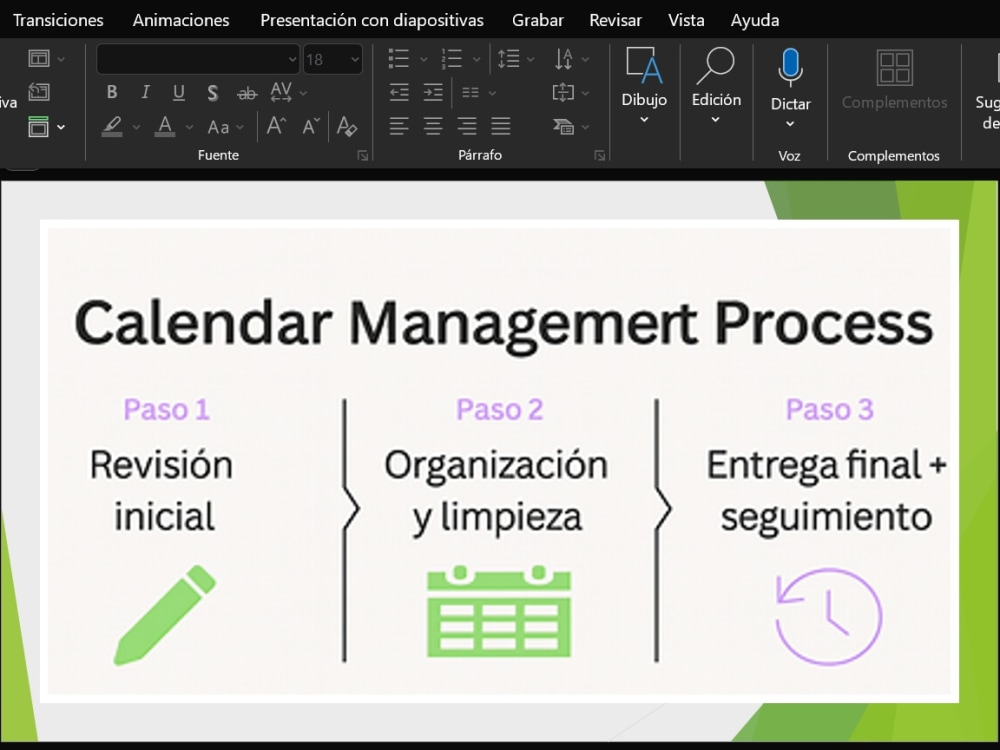Screen dimensions: 1000x750
Task: Align text left
Action: tap(399, 126)
